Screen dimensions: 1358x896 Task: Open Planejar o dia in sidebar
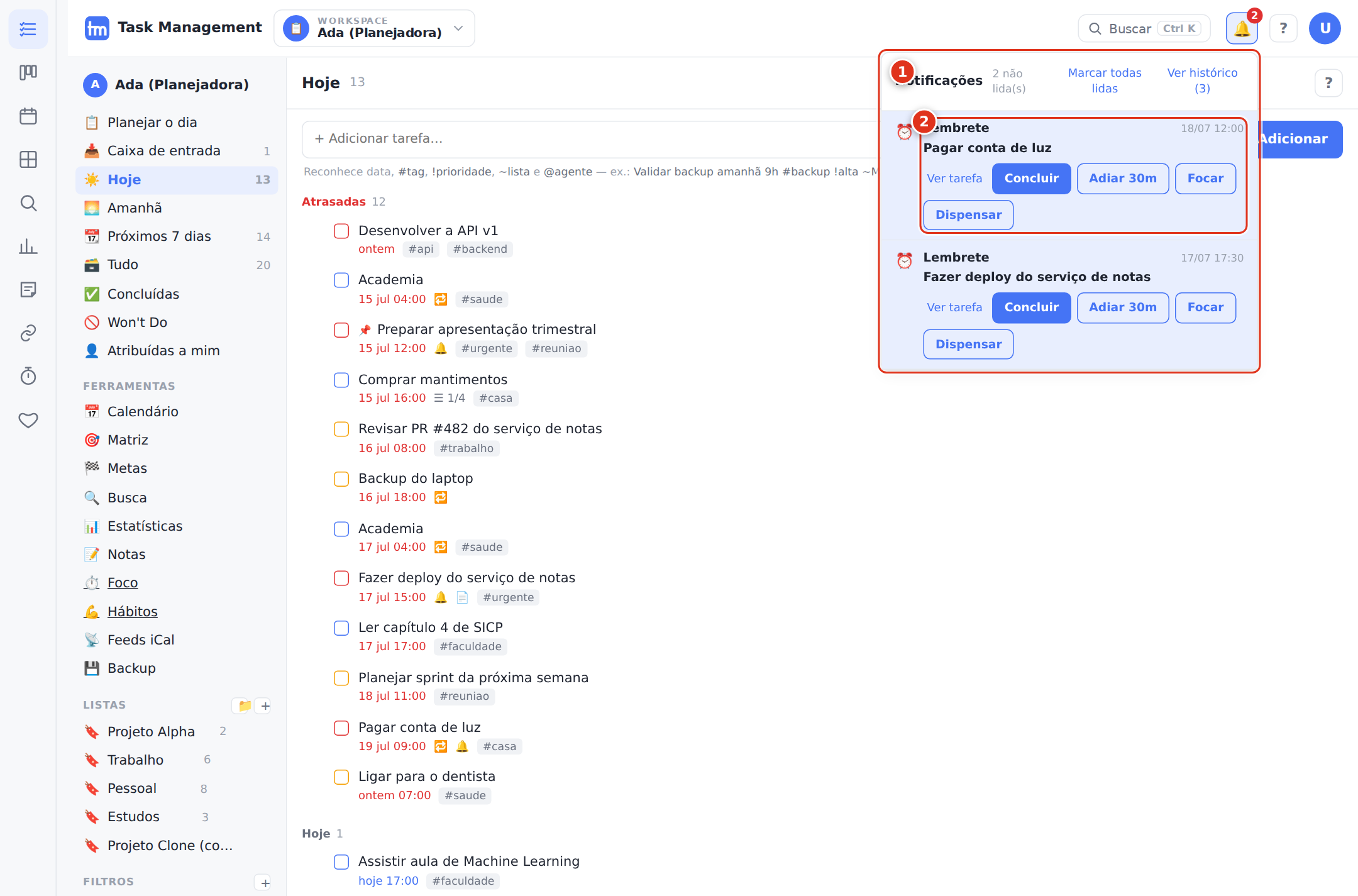[177, 123]
